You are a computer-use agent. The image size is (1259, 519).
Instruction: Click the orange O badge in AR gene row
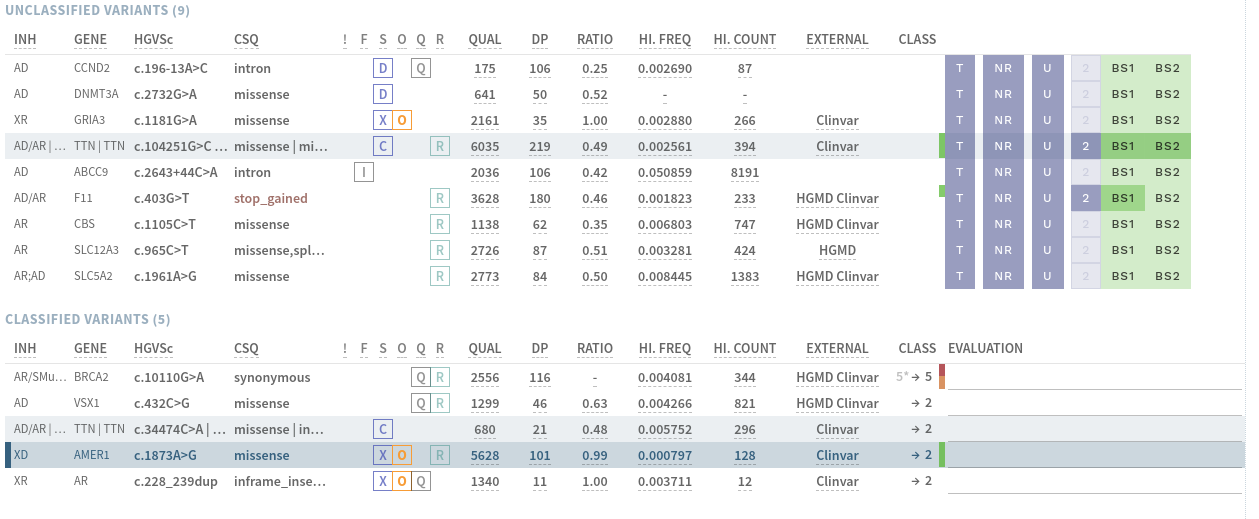pos(402,481)
